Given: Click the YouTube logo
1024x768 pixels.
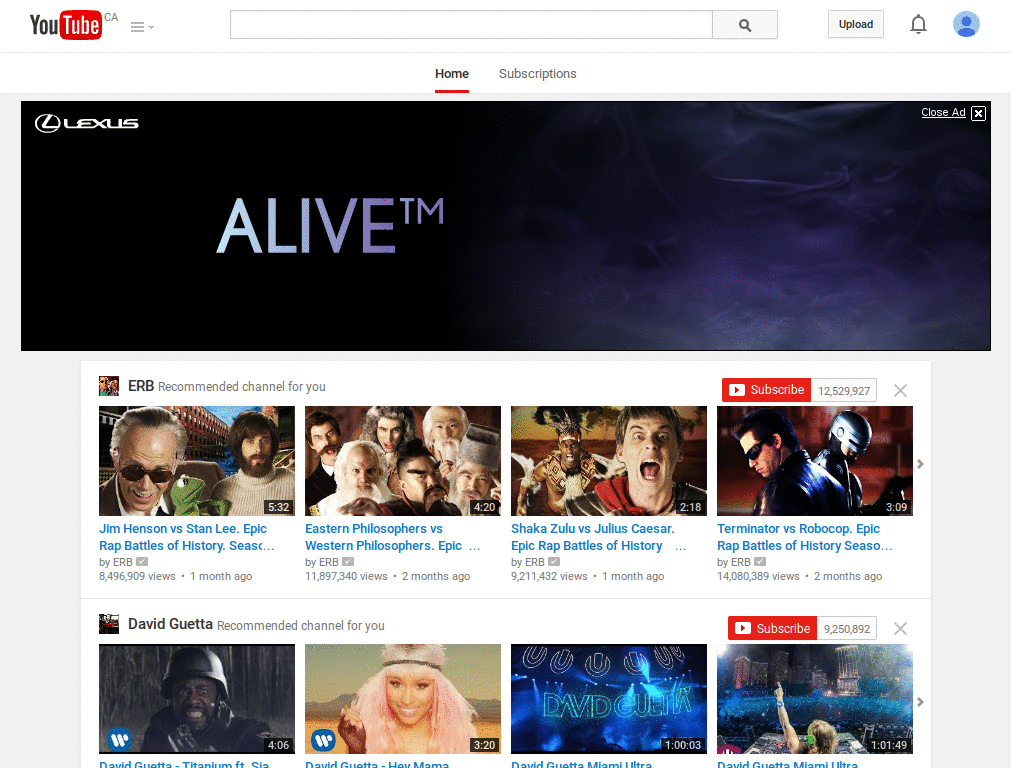Looking at the screenshot, I should 66,25.
